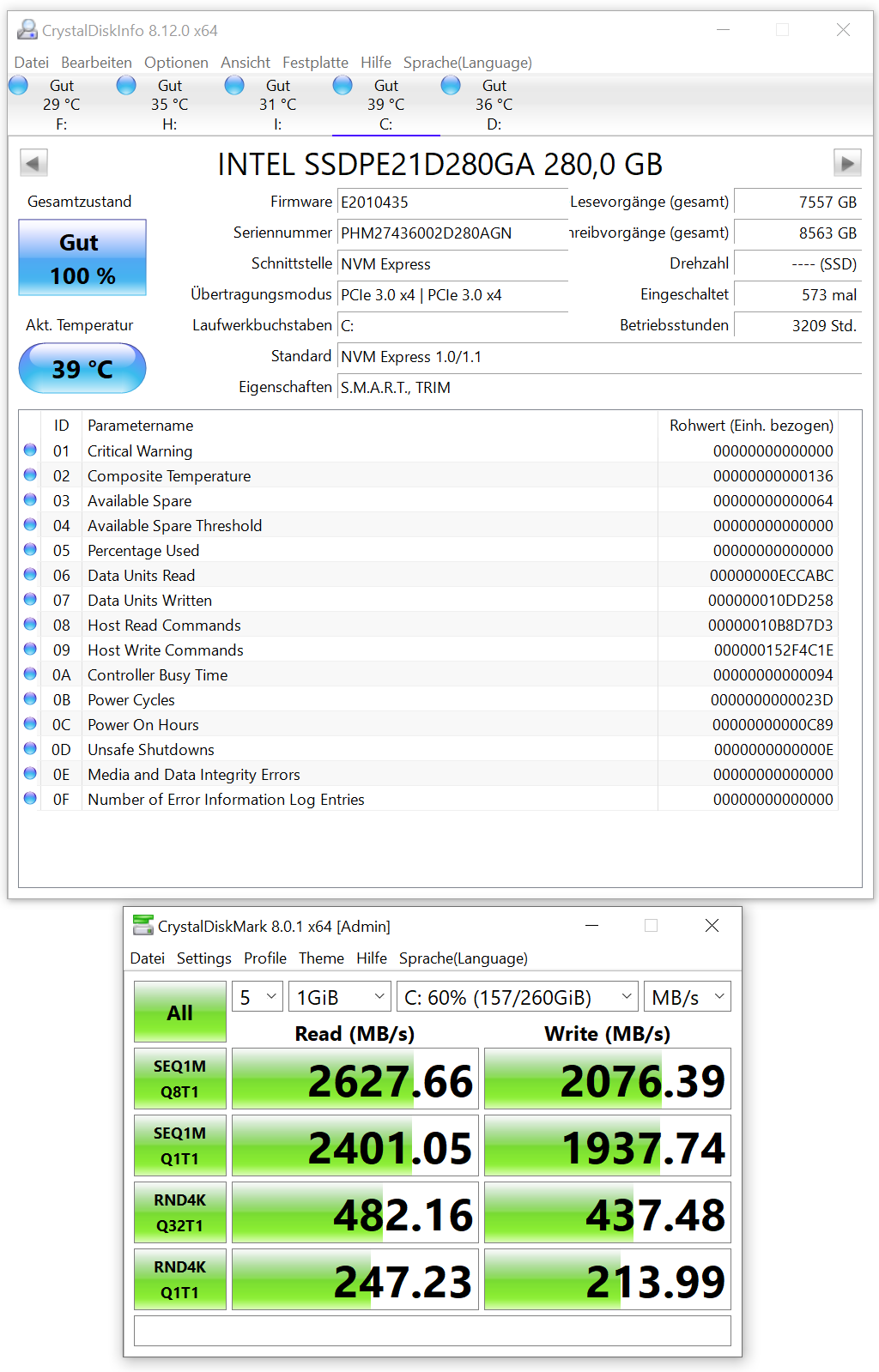
Task: Open Profile menu in CrystalDiskMark
Action: 265,958
